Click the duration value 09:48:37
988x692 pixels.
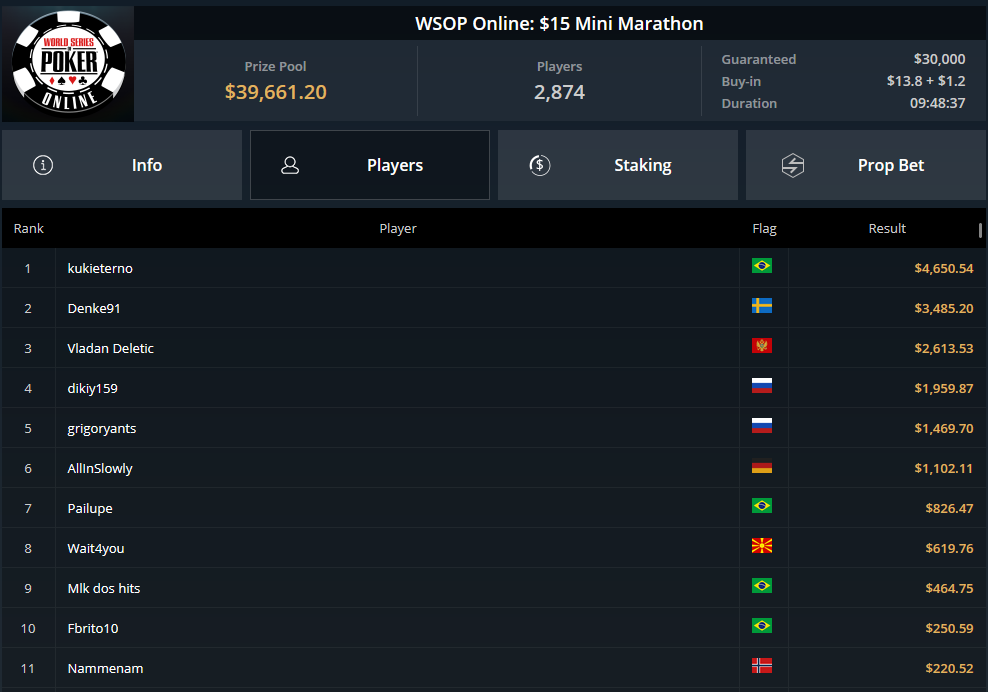(x=937, y=103)
